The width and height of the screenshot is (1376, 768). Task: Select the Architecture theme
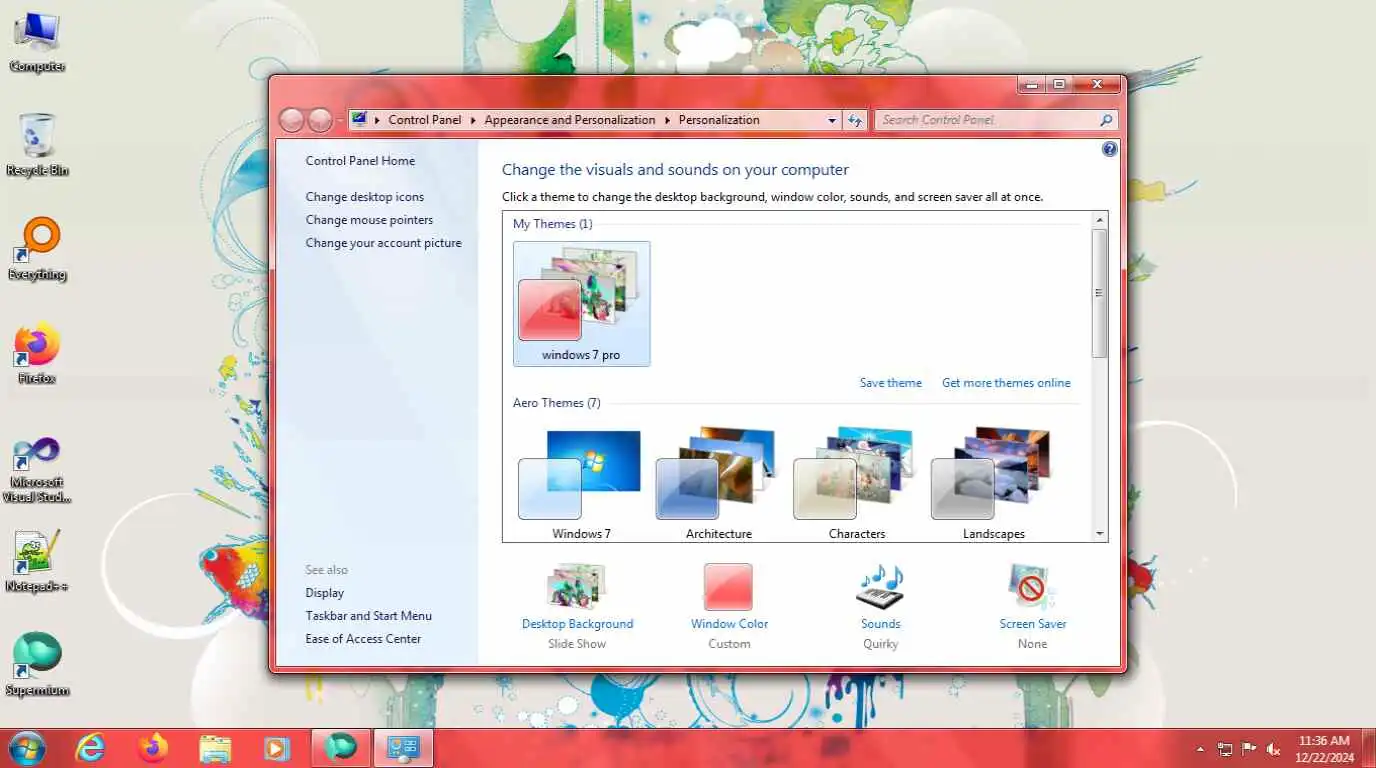[x=718, y=483]
